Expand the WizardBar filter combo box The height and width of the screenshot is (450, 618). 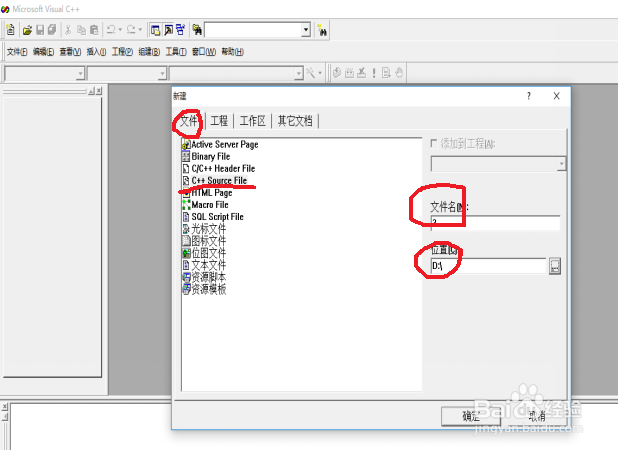pos(162,73)
